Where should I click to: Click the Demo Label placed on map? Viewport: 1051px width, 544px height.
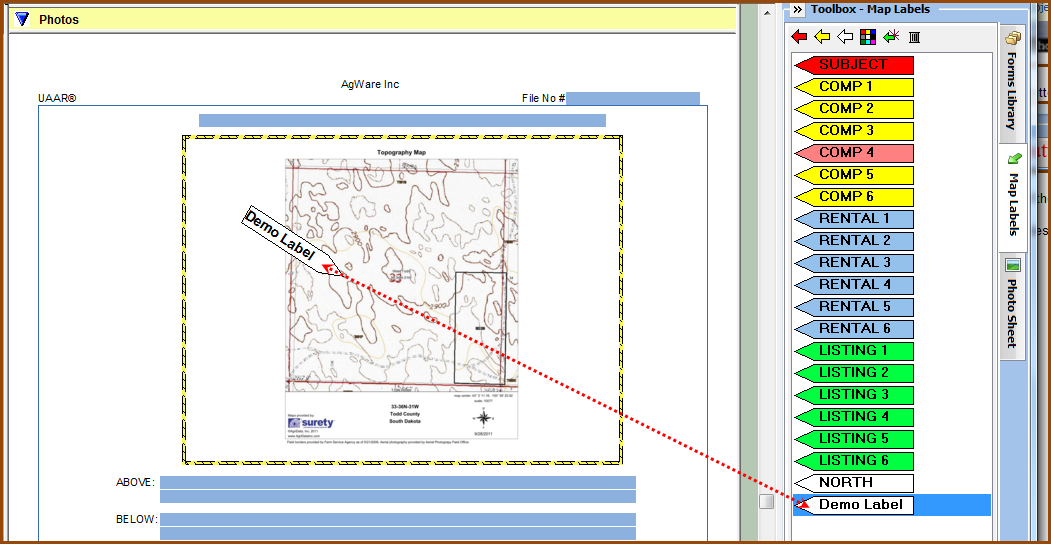click(x=285, y=241)
